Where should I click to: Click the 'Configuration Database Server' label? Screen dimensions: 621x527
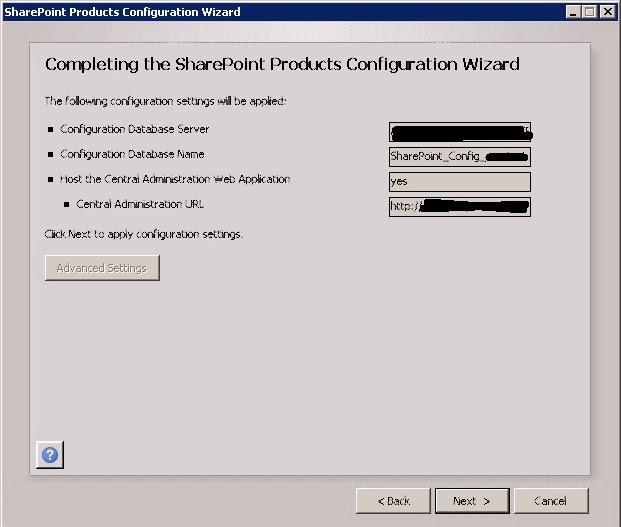[x=134, y=129]
